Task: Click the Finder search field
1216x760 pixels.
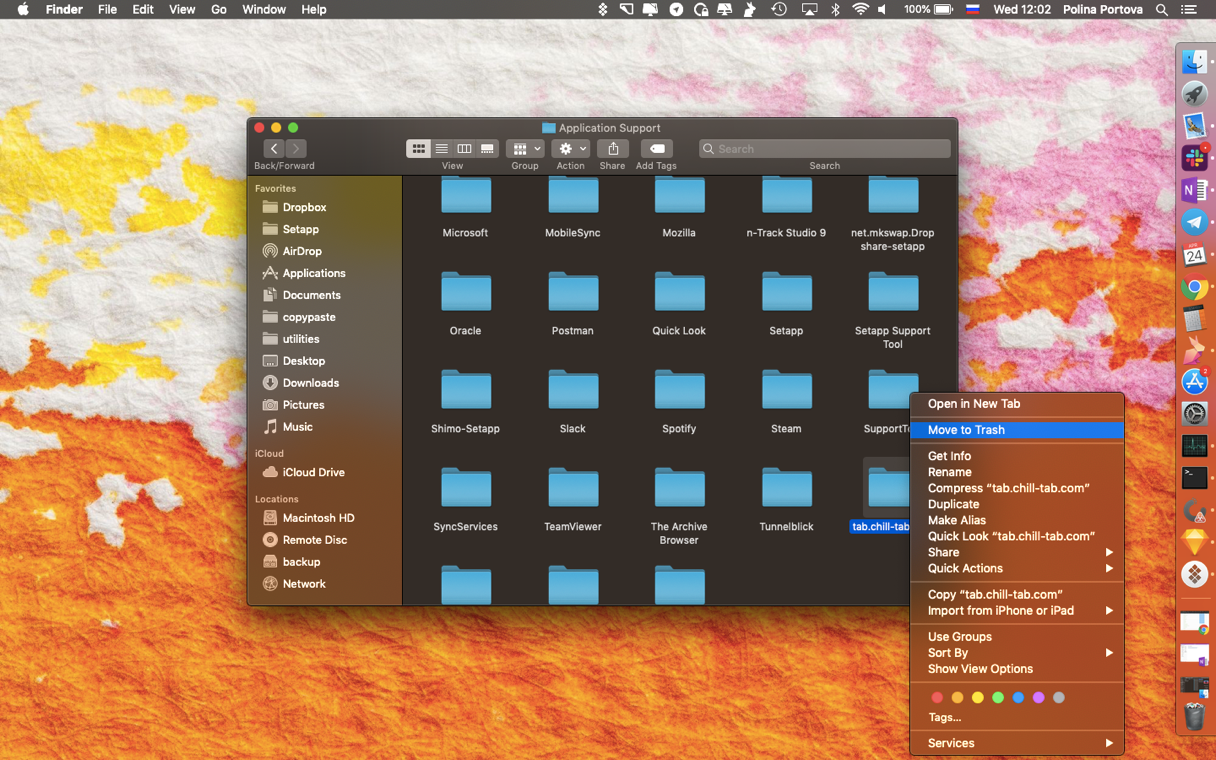Action: [x=824, y=148]
